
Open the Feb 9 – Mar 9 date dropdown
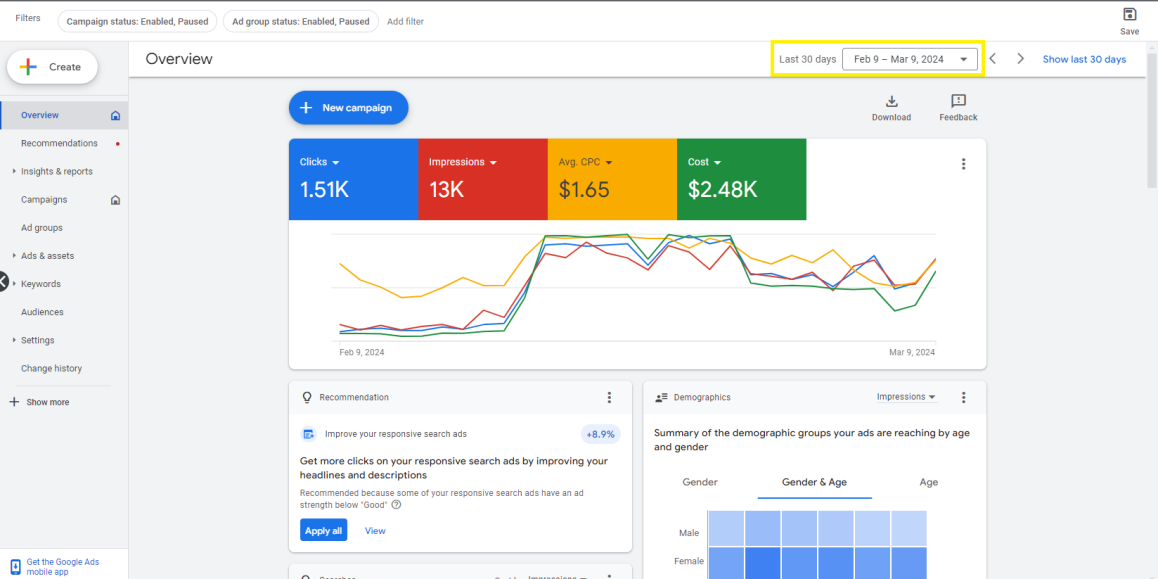pos(910,59)
